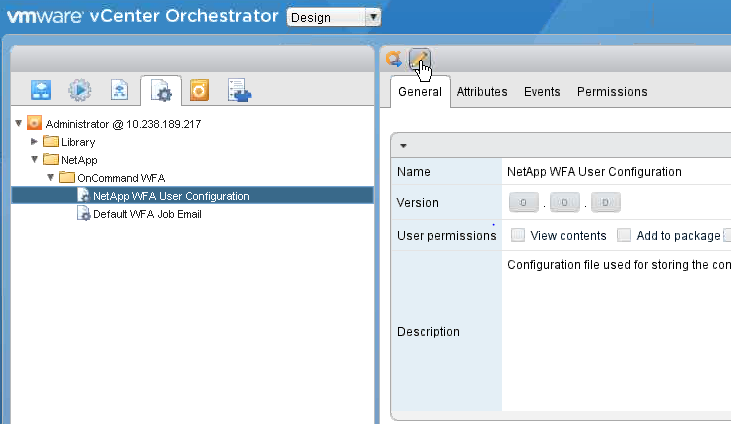Click the third Version number field
The image size is (731, 424).
(606, 202)
